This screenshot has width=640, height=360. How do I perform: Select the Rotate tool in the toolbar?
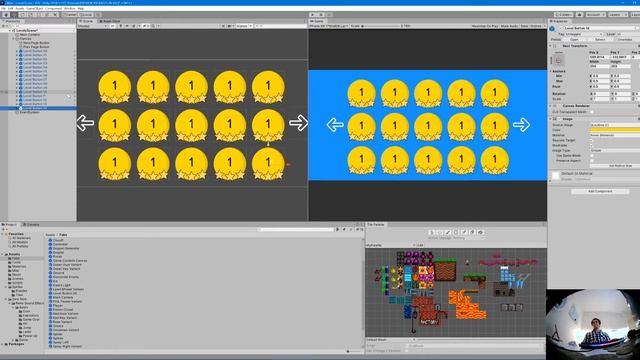(x=22, y=15)
